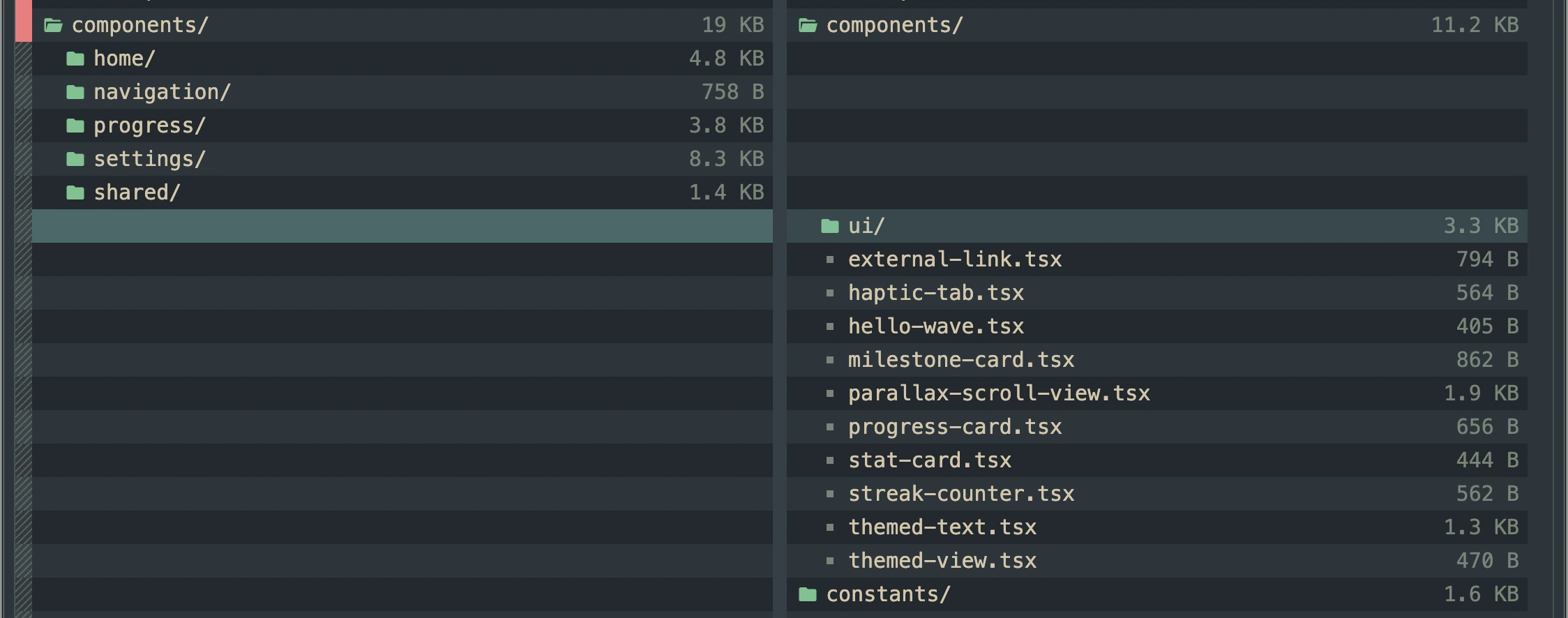Screen dimensions: 1568x618
Task: Click the 3.3 KB size of ui/
Action: pos(1482,226)
